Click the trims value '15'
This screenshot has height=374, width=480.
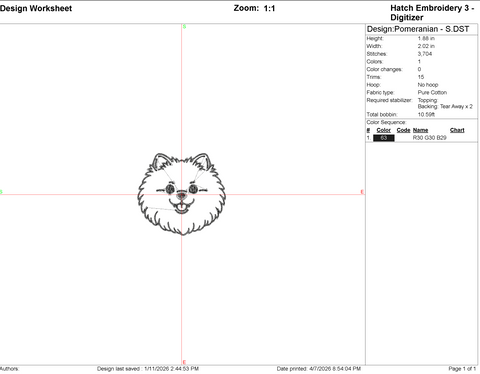[421, 77]
